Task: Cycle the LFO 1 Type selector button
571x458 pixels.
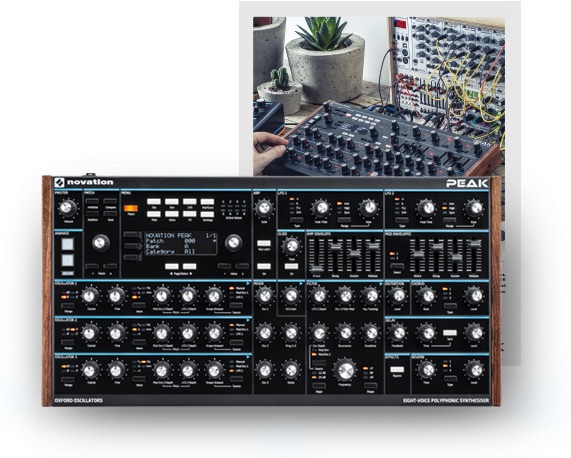Action: point(296,220)
